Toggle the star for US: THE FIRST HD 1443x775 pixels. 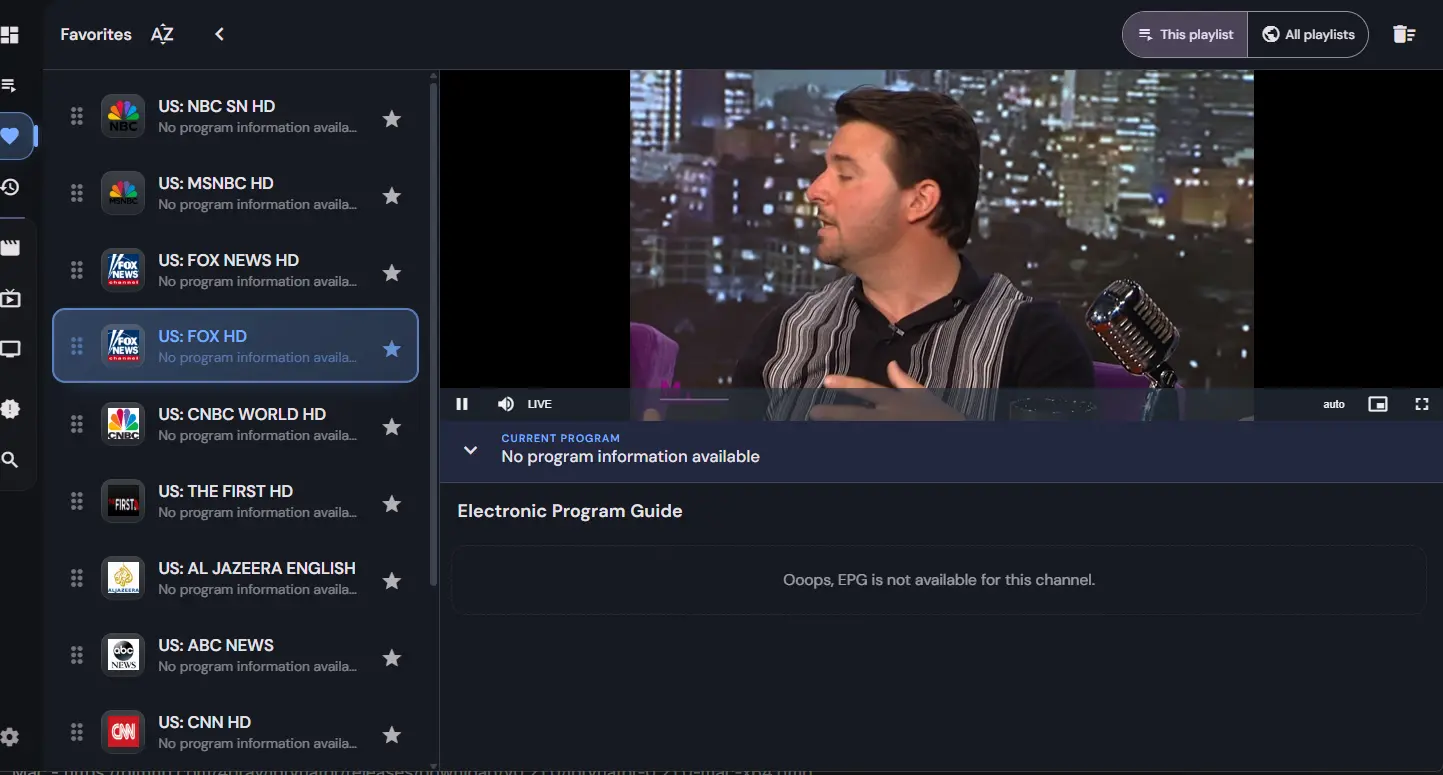coord(392,504)
